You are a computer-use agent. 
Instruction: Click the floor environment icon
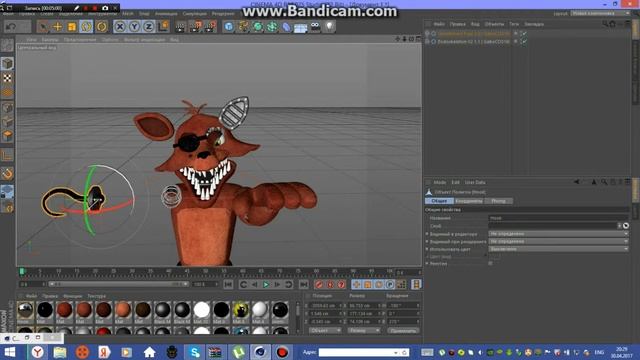coord(300,27)
